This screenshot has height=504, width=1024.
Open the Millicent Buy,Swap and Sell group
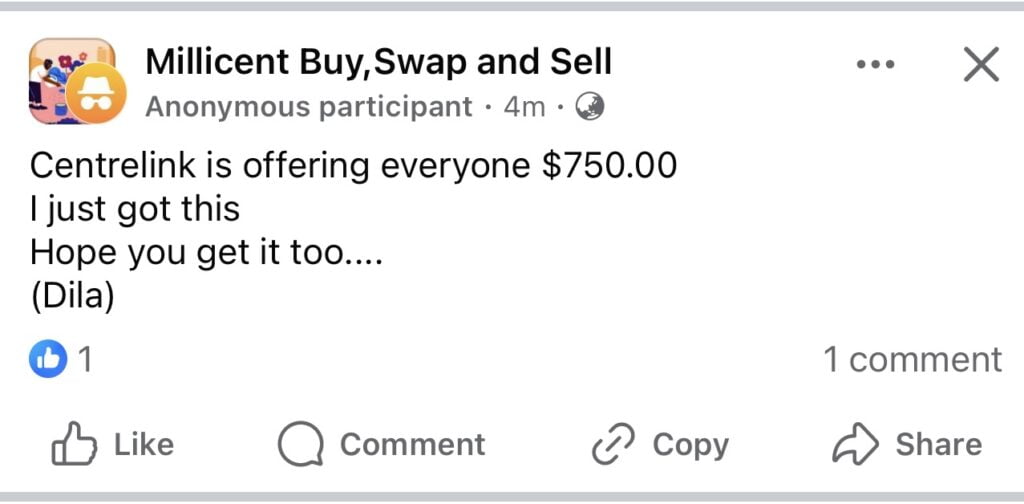coord(378,62)
